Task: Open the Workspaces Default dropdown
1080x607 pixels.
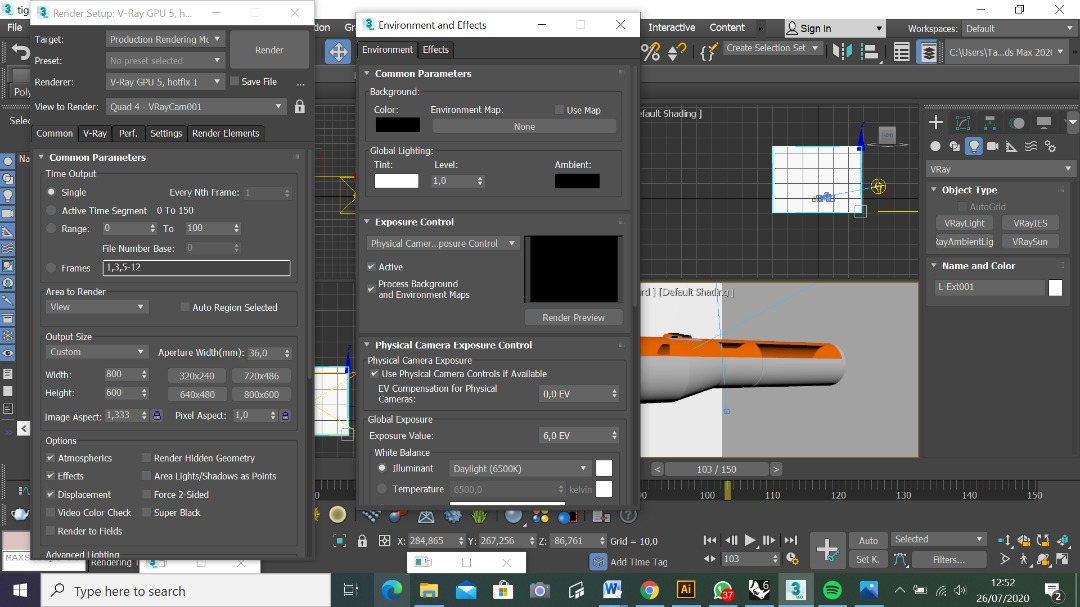Action: [1018, 28]
